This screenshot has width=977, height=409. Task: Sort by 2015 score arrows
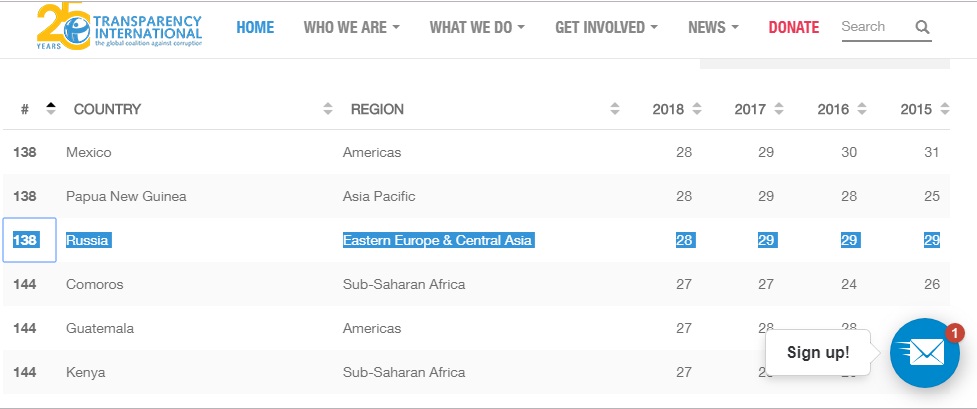(x=944, y=109)
